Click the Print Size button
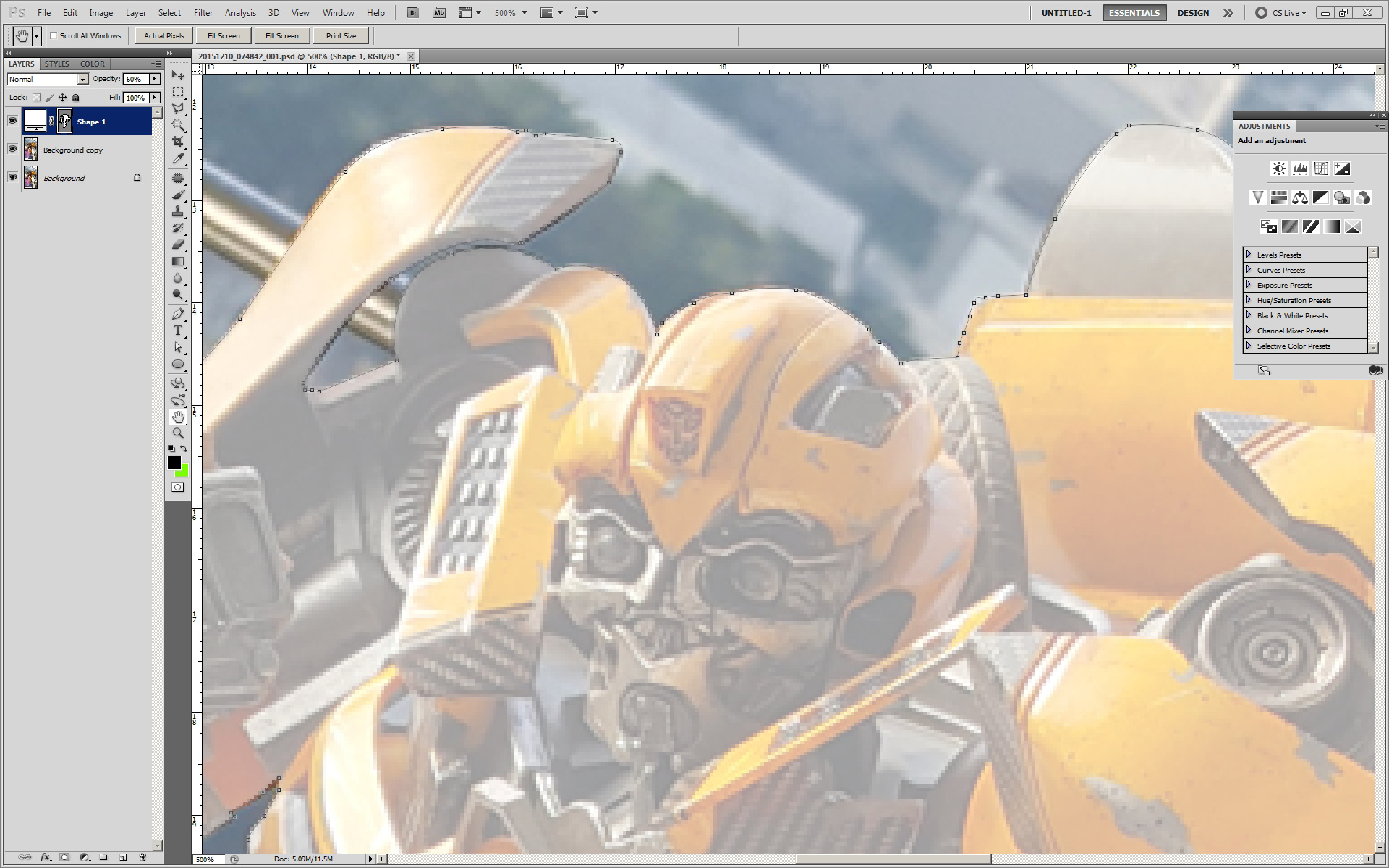Image resolution: width=1389 pixels, height=868 pixels. [341, 35]
